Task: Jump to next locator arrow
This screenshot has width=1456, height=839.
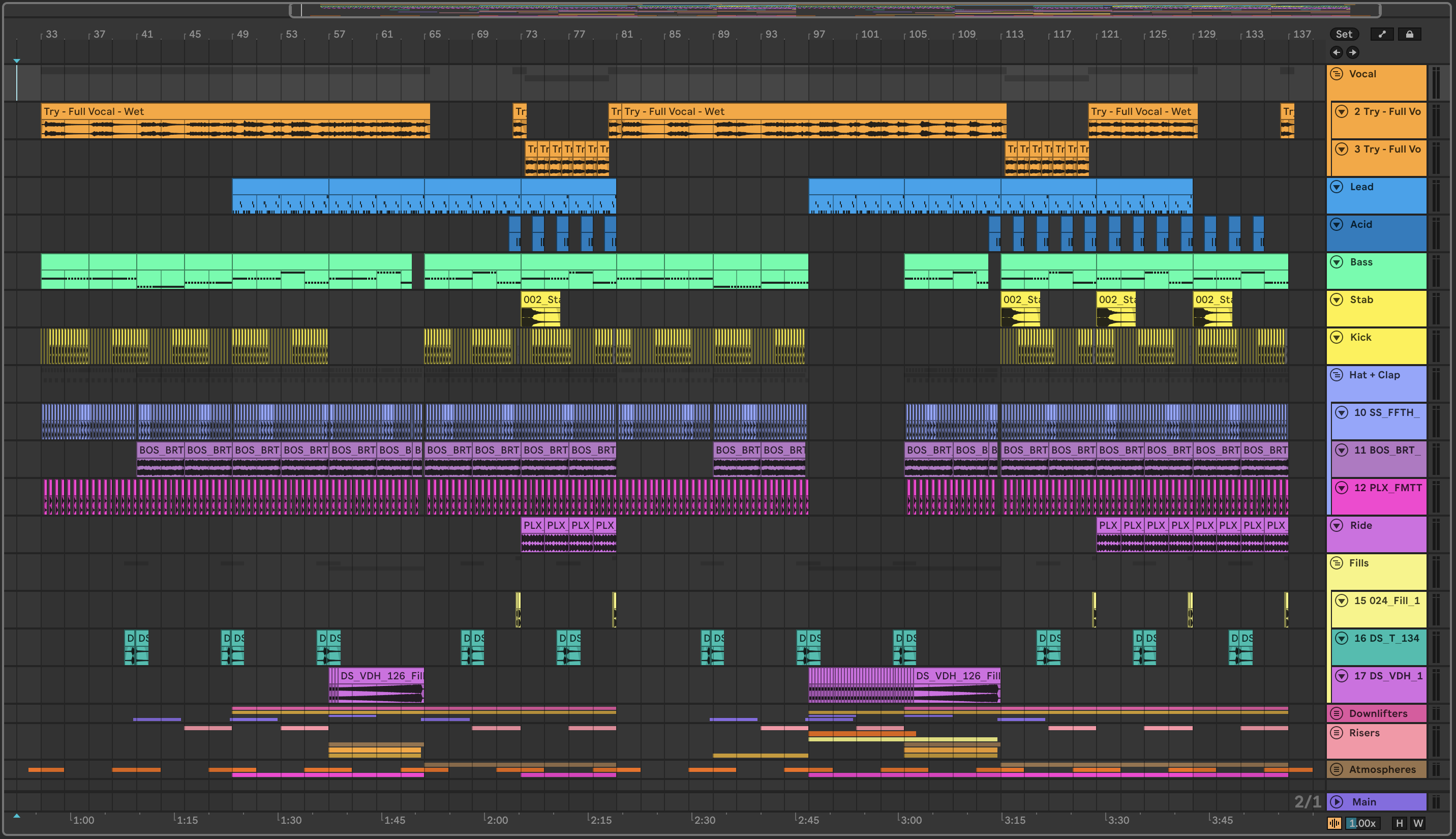Action: 1353,52
